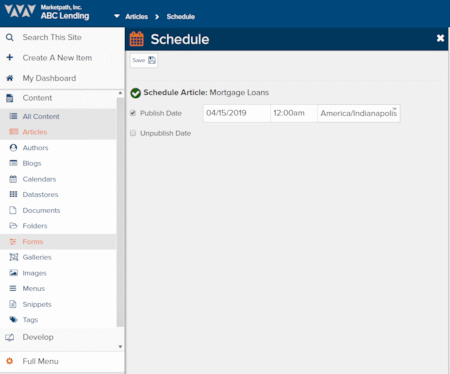Open Search This Site

[52, 37]
